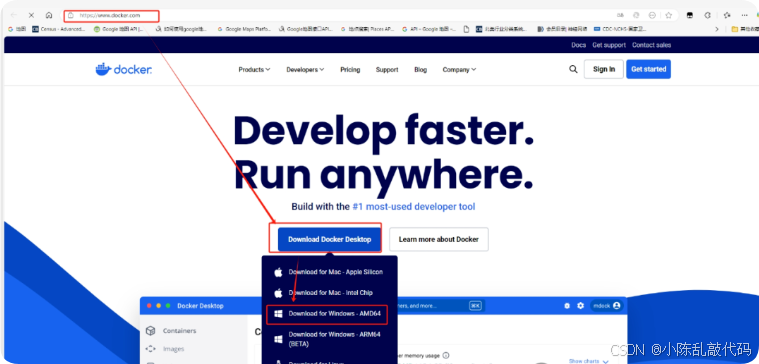Expand Show charts in Docker Desktop
Viewport: 759px width, 364px height.
[x=589, y=361]
